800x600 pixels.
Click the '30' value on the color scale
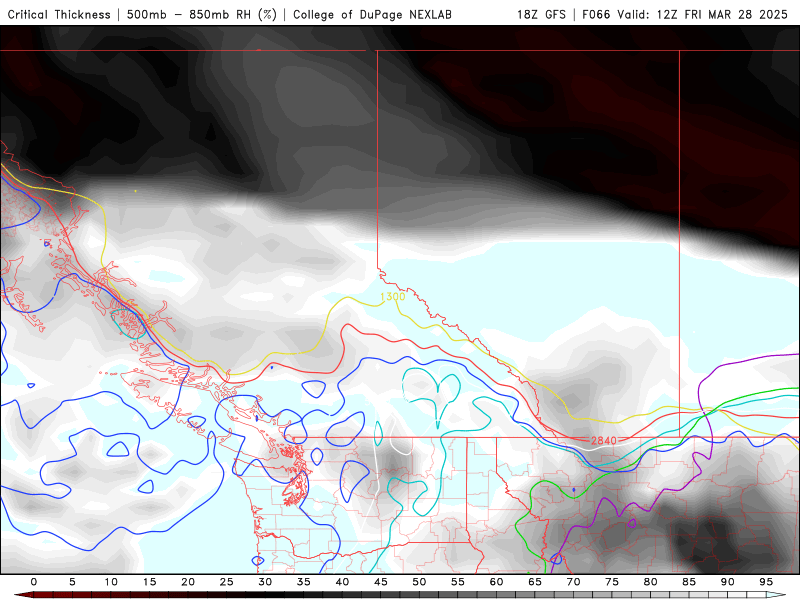(265, 582)
